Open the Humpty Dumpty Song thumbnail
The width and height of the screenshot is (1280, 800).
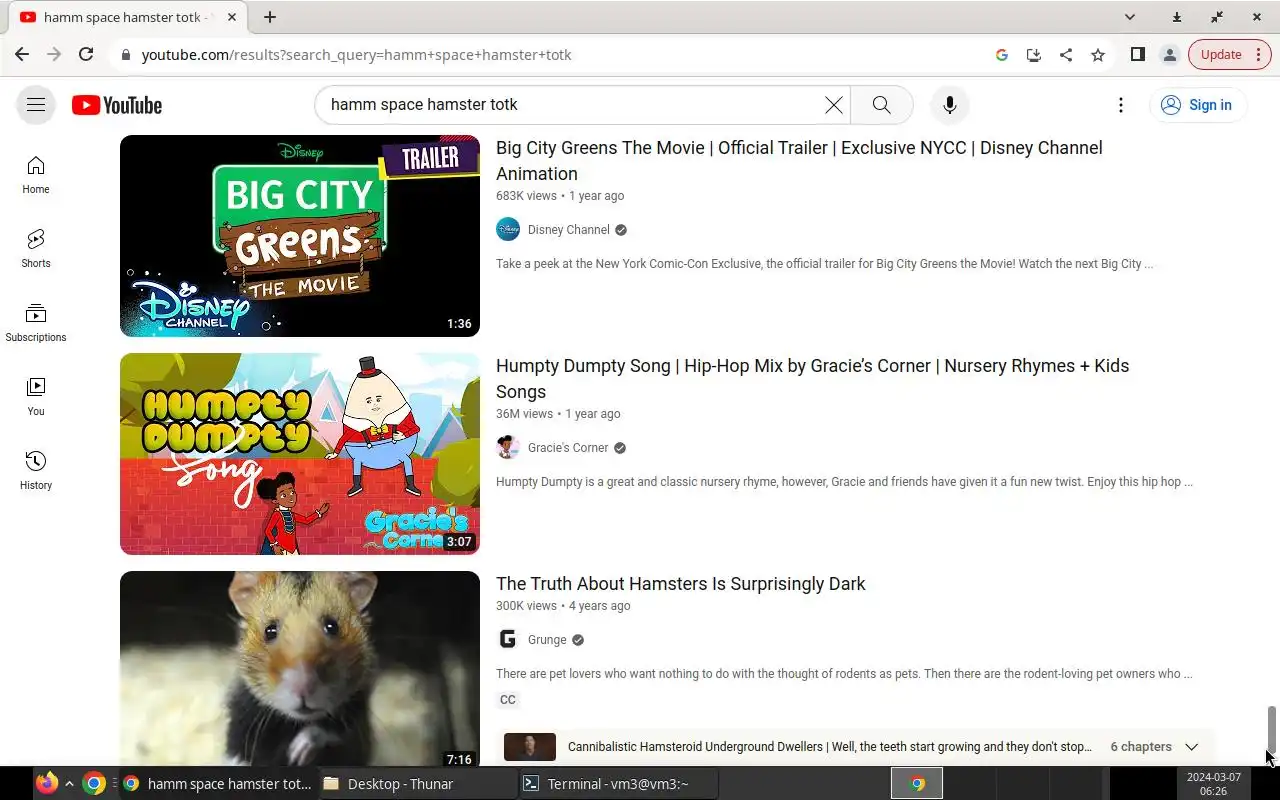pyautogui.click(x=300, y=454)
